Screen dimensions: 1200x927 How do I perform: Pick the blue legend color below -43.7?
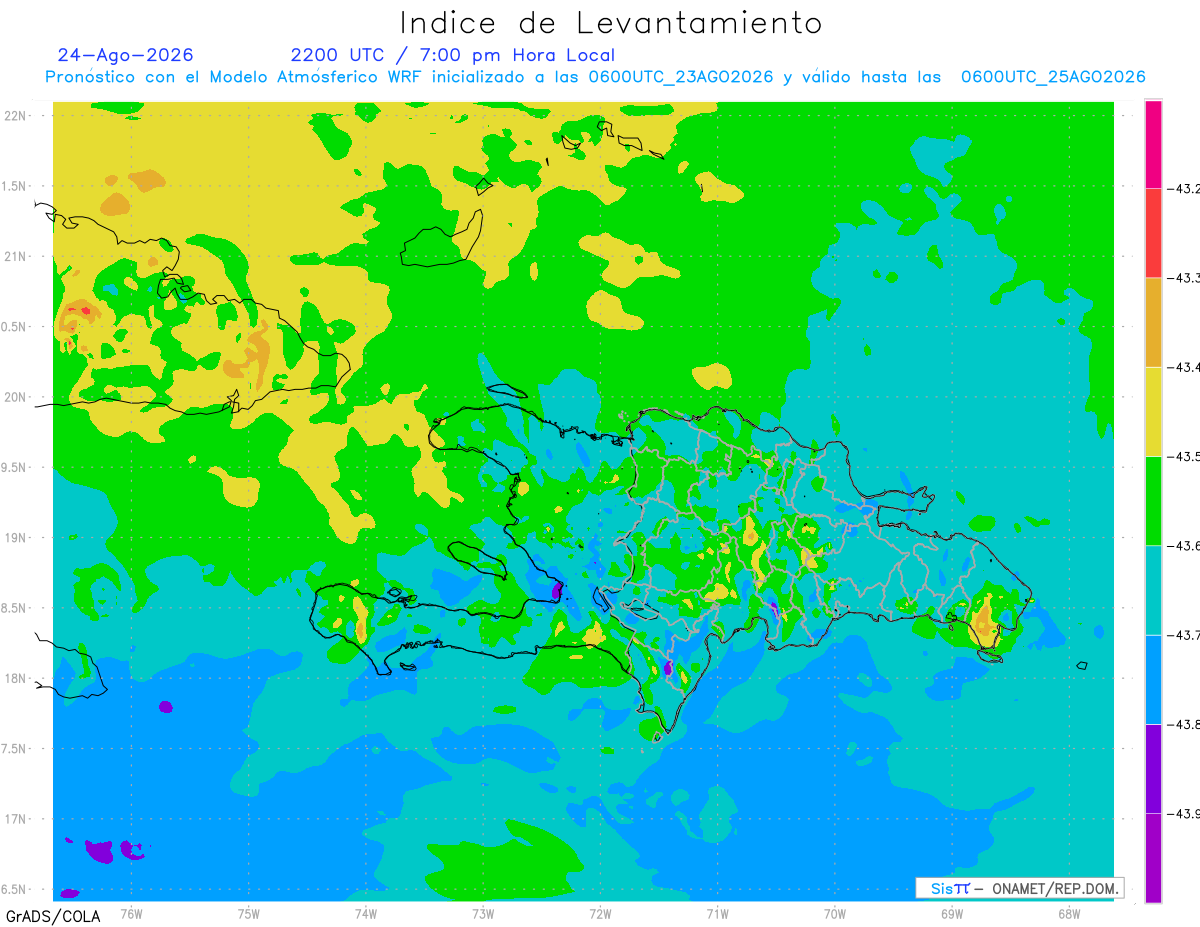[1153, 679]
